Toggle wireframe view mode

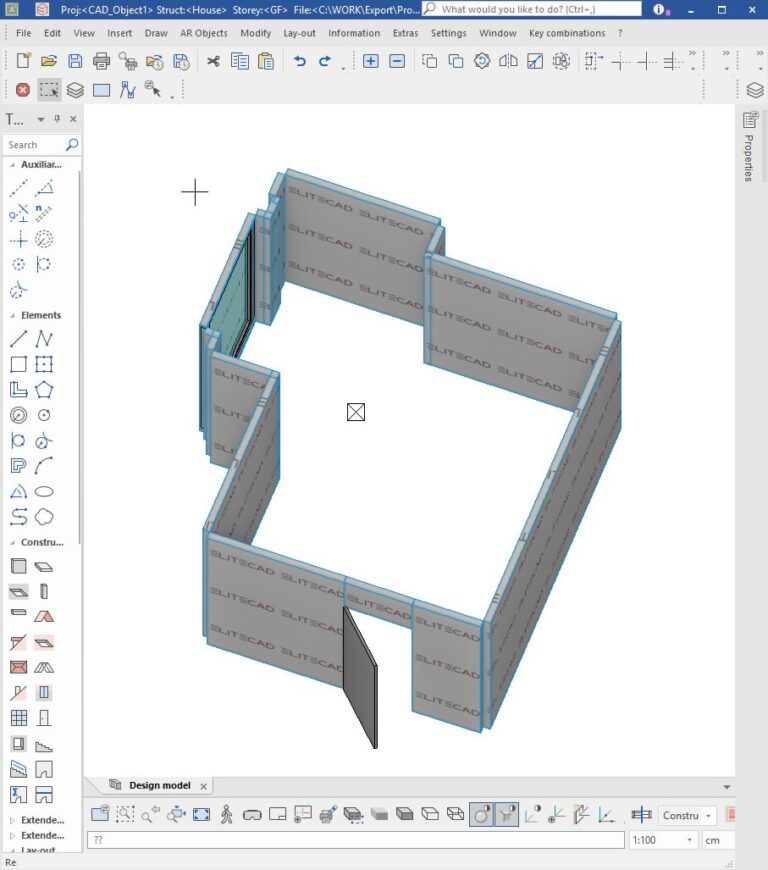tap(456, 814)
